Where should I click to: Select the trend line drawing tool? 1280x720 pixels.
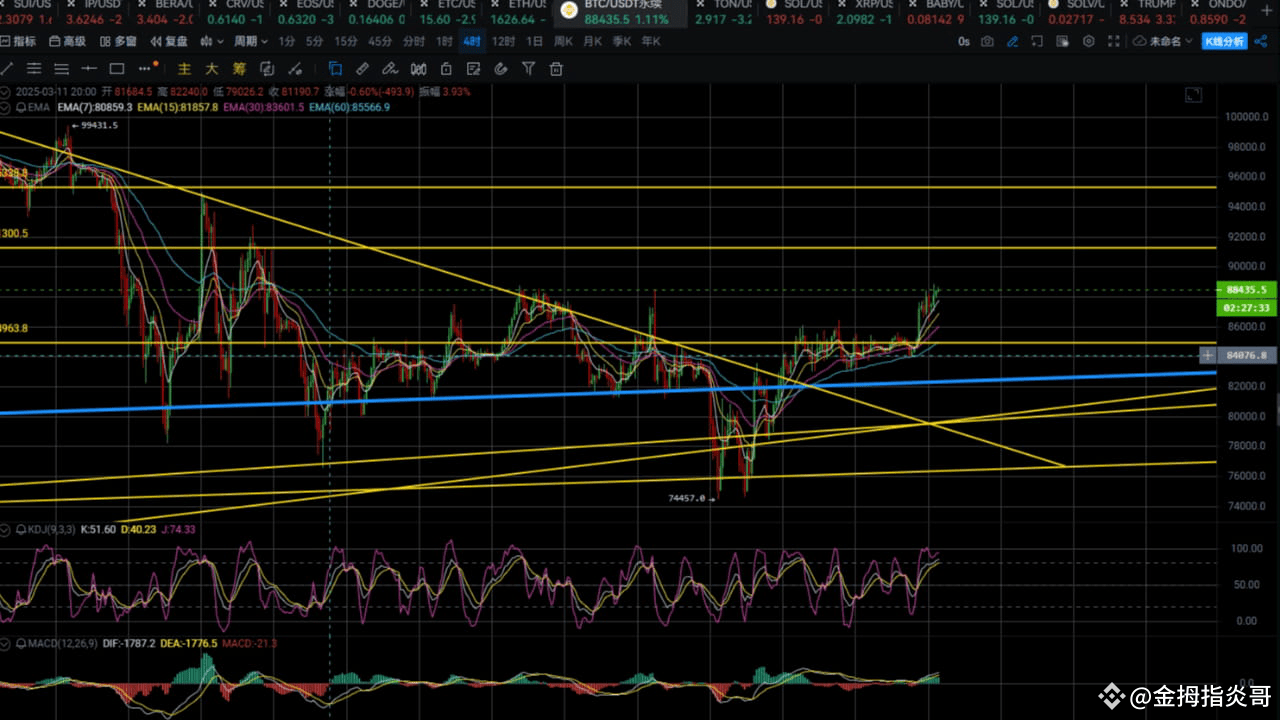pyautogui.click(x=6, y=69)
